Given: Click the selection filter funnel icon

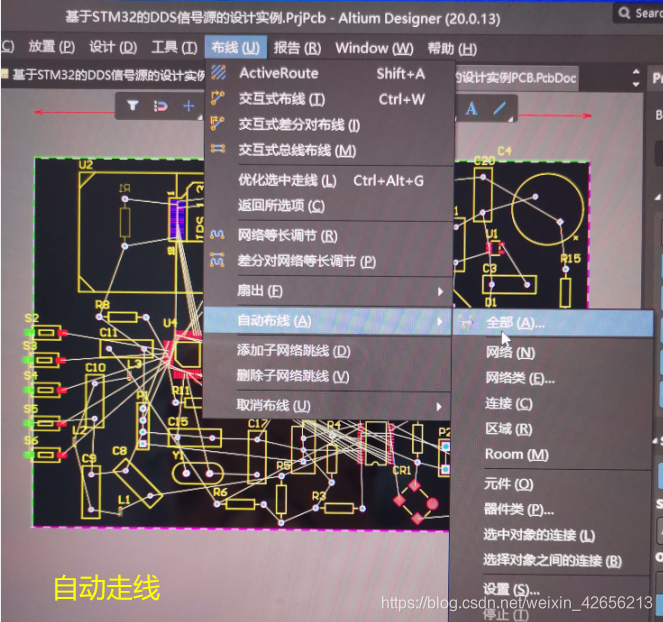Looking at the screenshot, I should (x=133, y=105).
